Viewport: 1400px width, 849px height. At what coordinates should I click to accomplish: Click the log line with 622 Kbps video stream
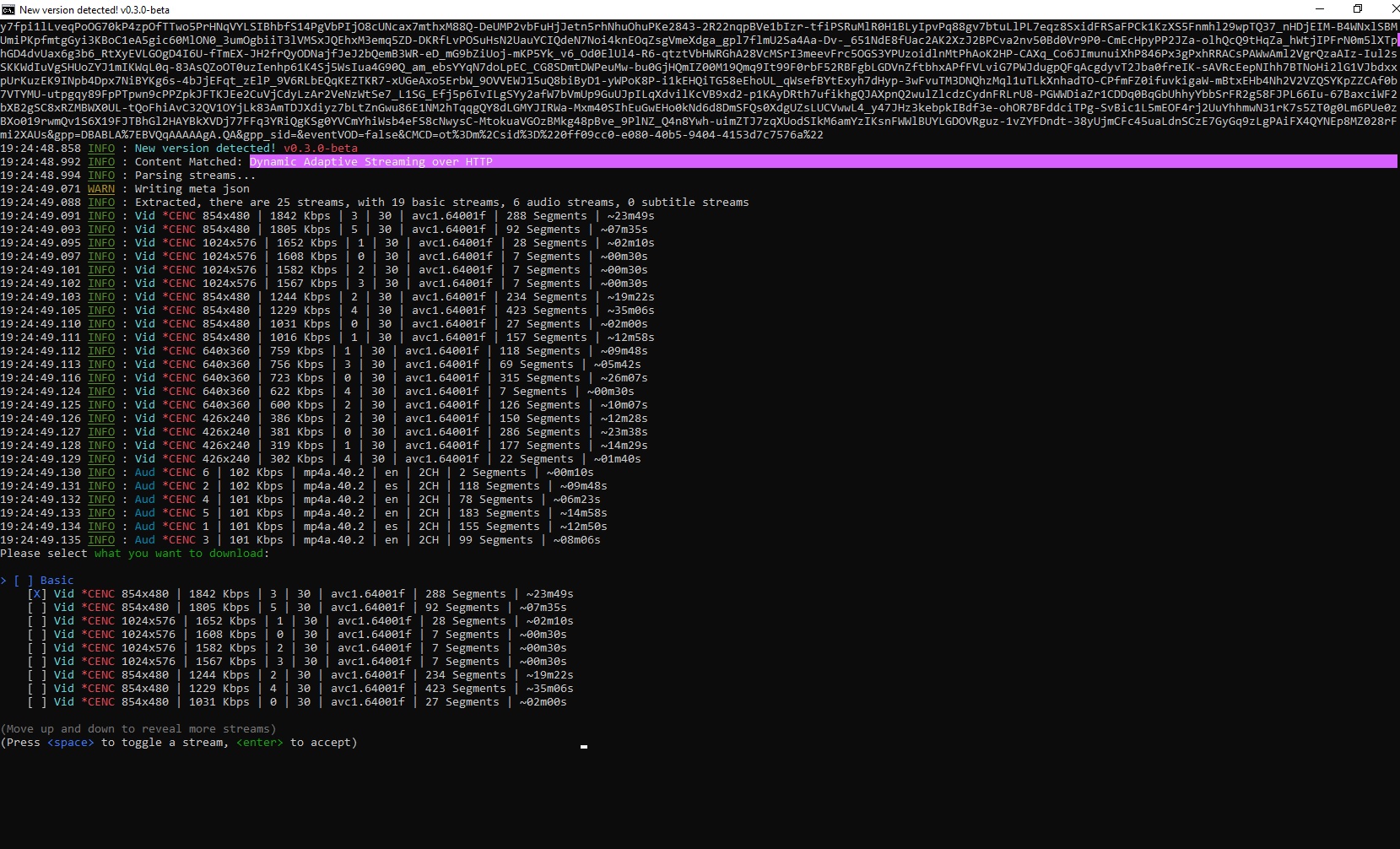point(317,392)
